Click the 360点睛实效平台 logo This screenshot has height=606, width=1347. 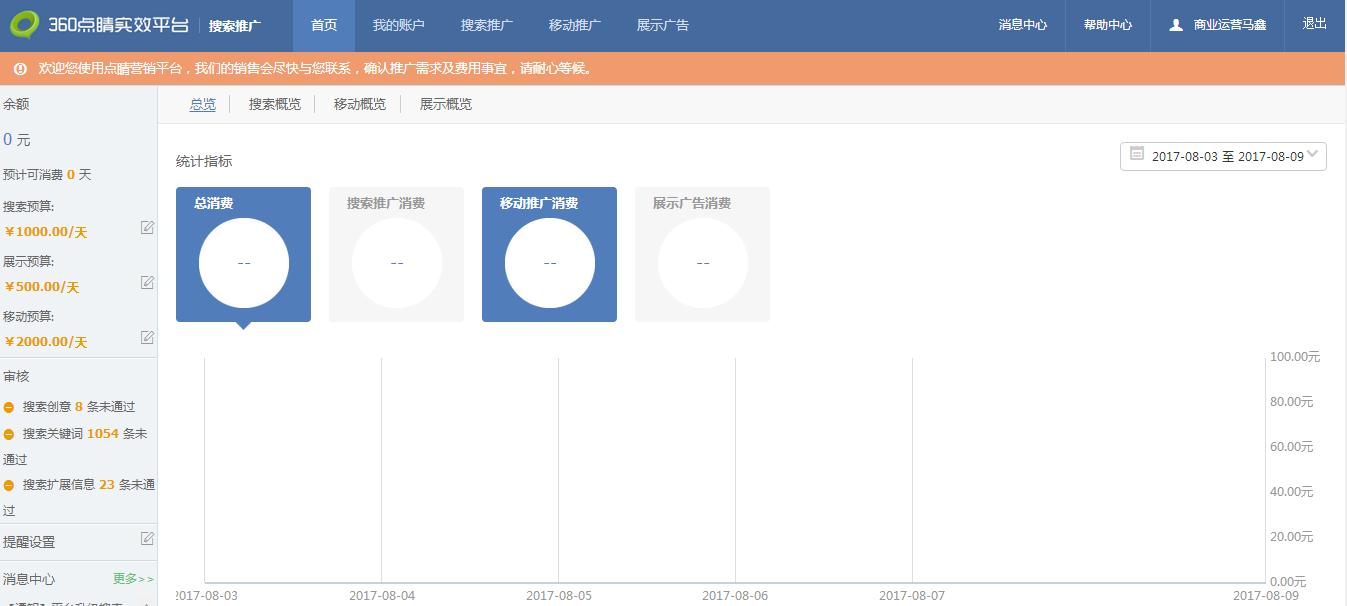click(98, 25)
